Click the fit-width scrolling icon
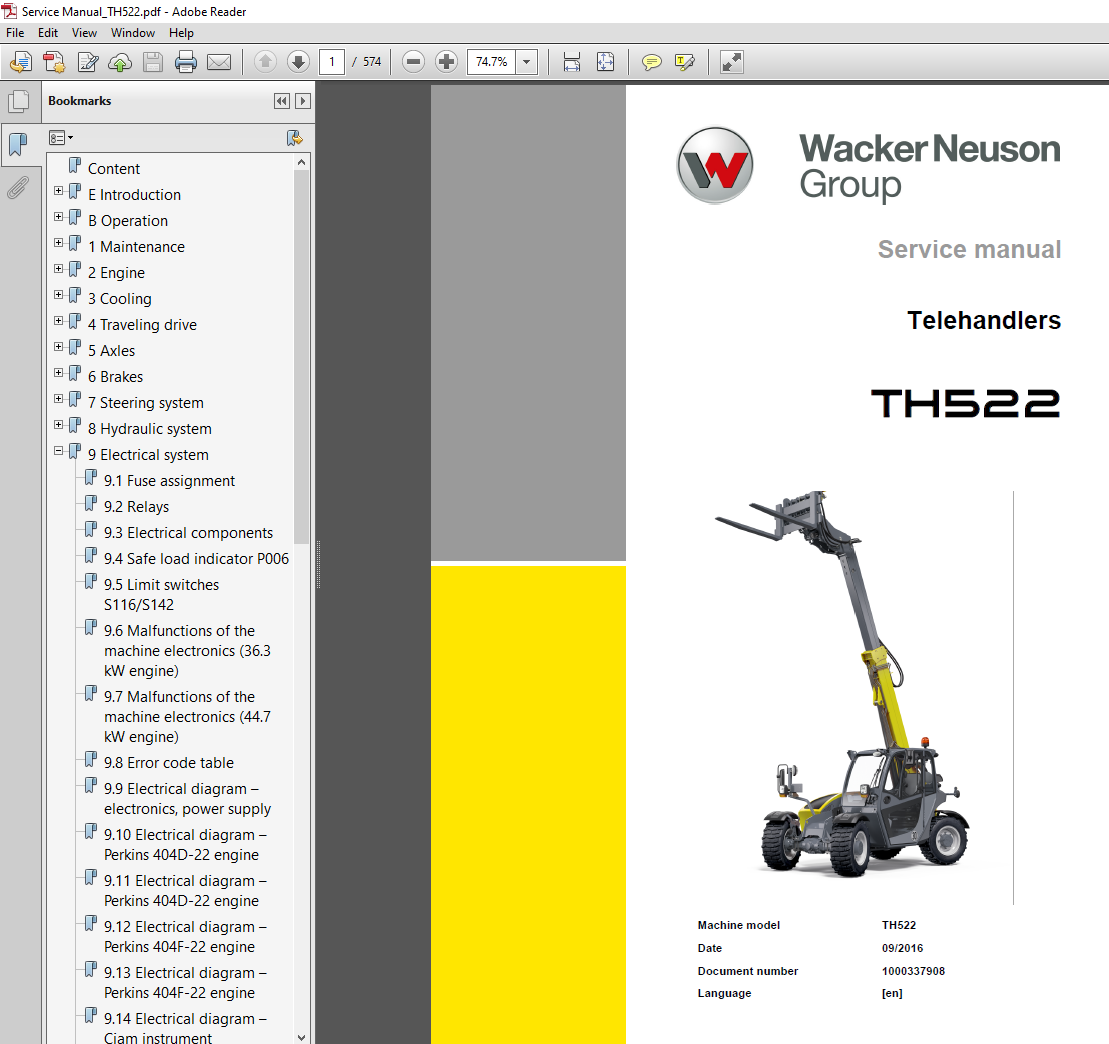The image size is (1109, 1044). (x=572, y=62)
